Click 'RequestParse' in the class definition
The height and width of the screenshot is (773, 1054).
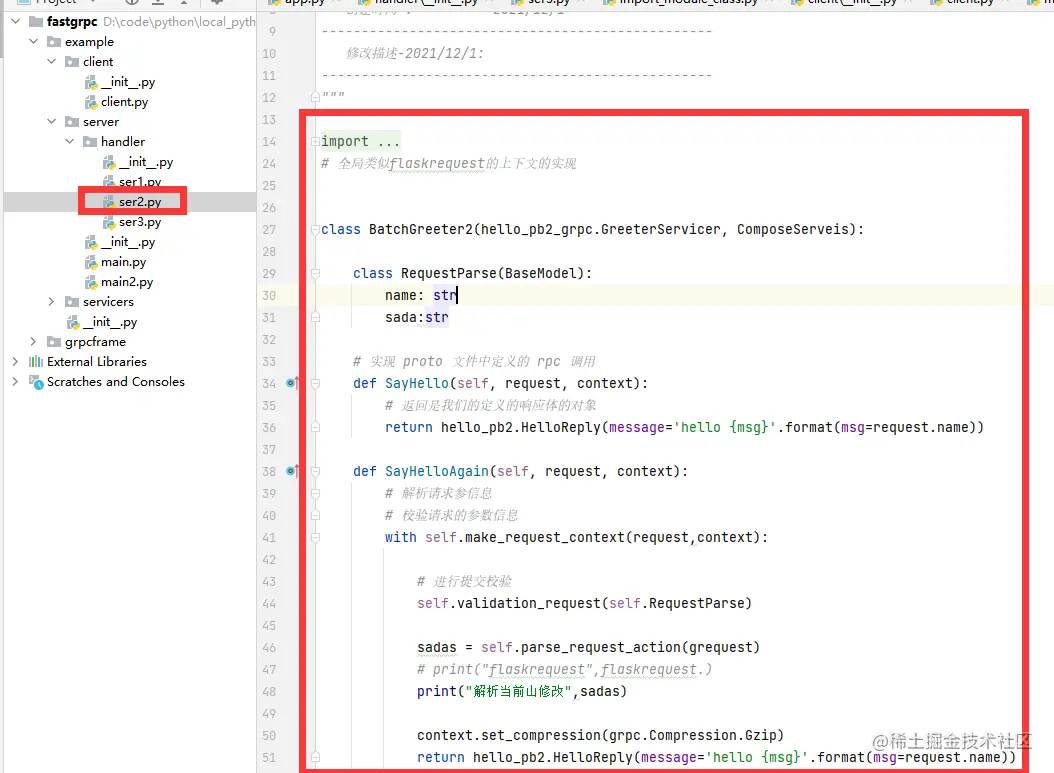449,274
